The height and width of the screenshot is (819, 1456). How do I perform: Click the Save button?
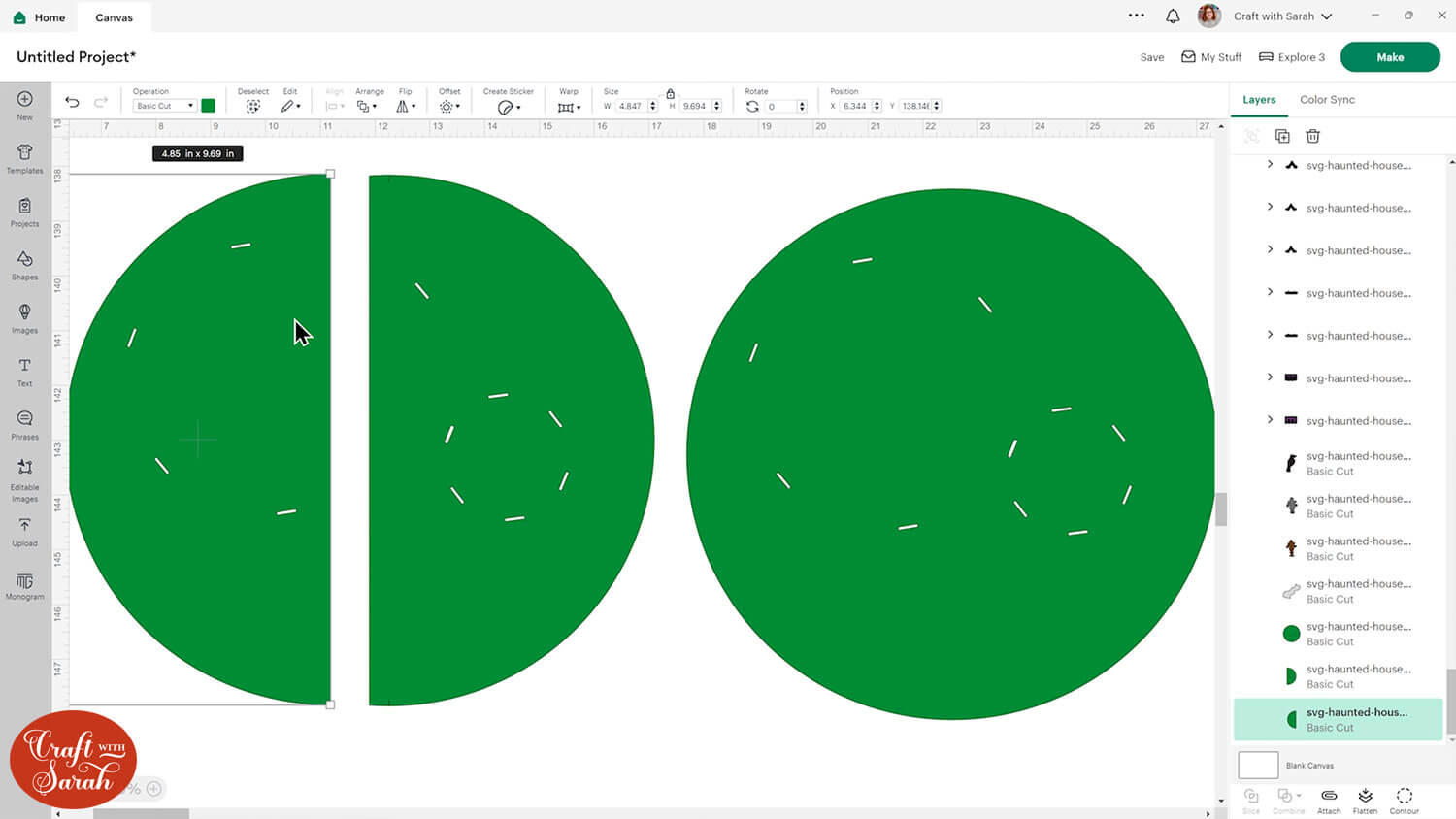(1151, 57)
